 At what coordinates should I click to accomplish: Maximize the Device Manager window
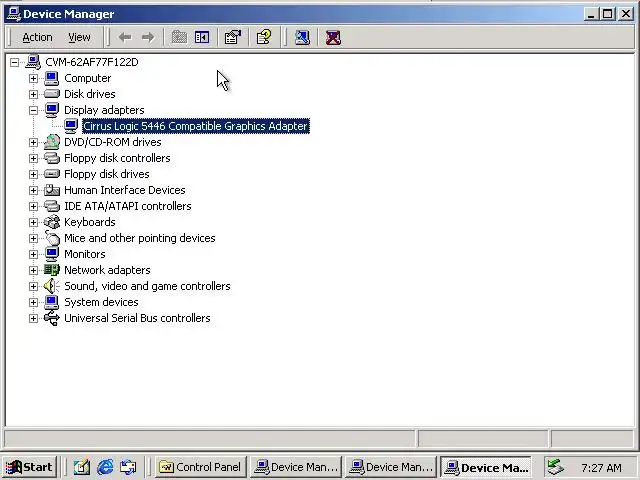(607, 14)
